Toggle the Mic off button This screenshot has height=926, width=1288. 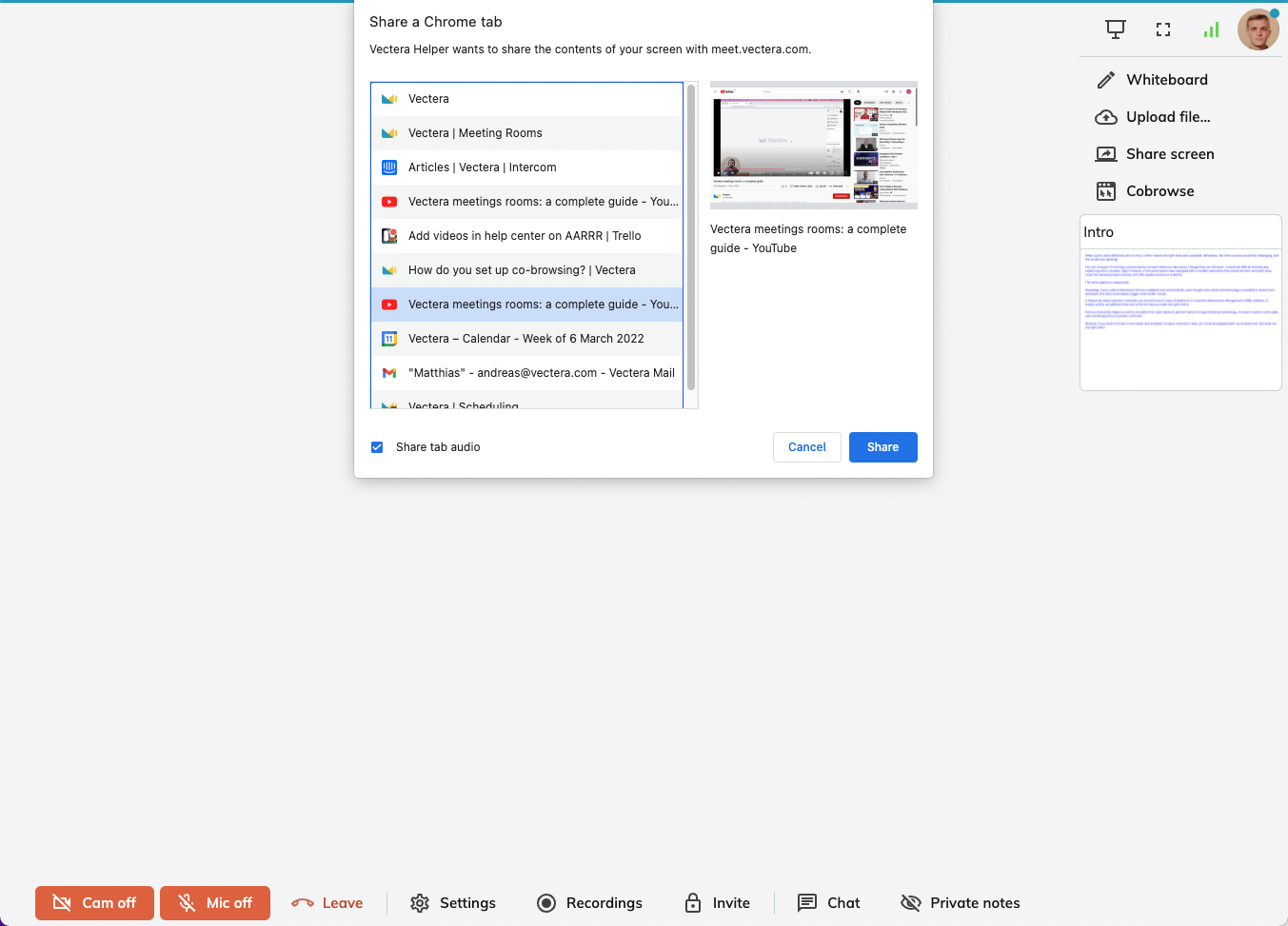click(215, 903)
